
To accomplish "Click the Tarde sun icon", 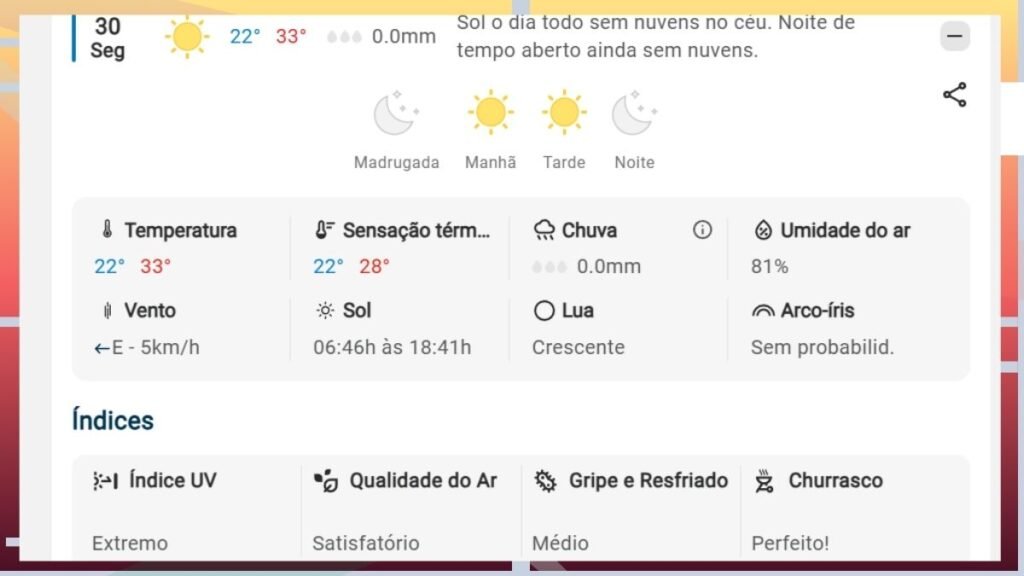I will 564,113.
